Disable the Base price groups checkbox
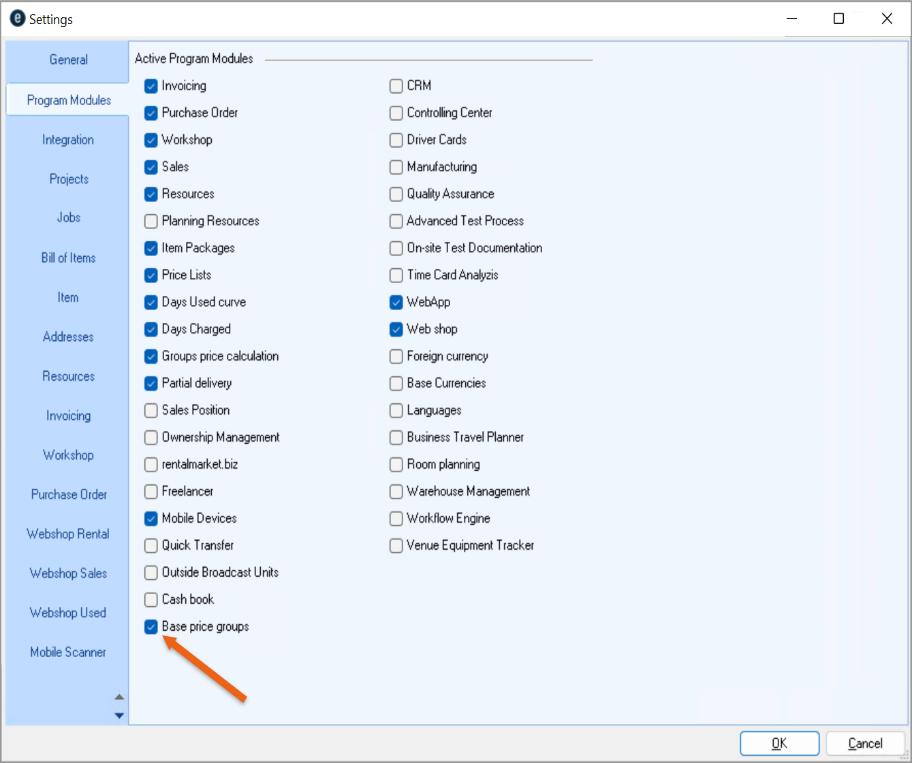This screenshot has width=912, height=763. point(151,627)
